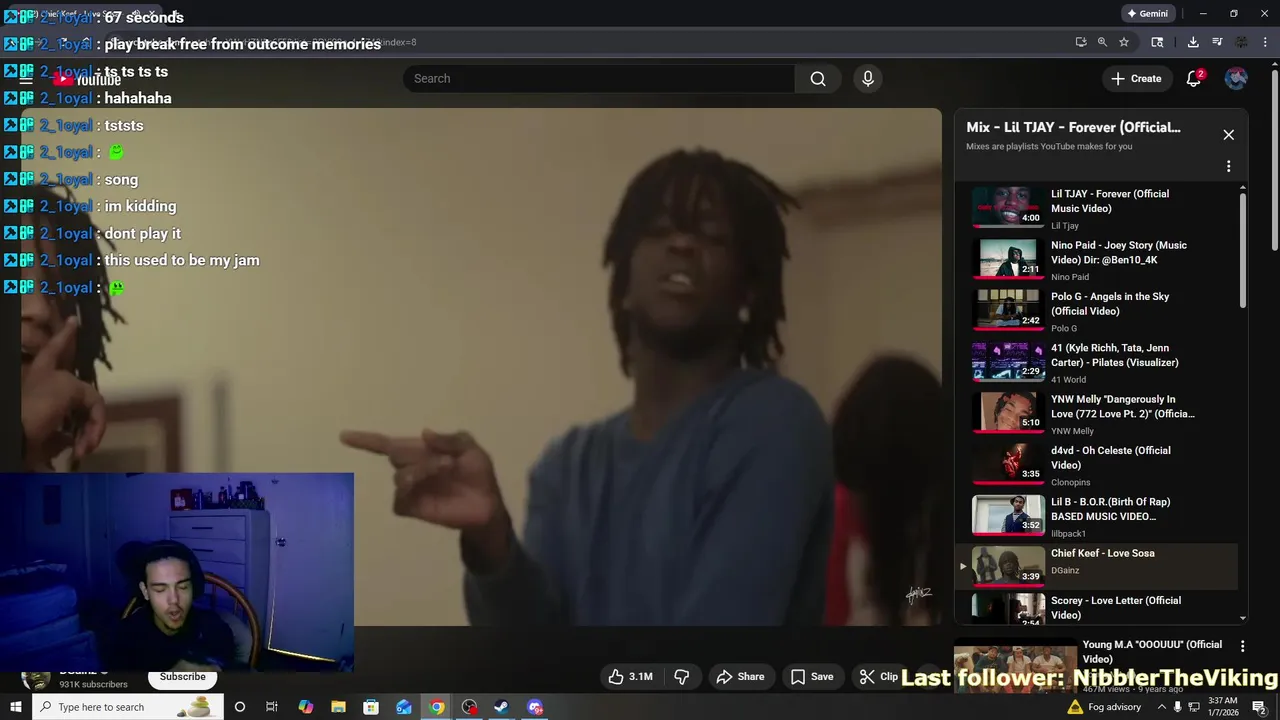Select Chief Keef Love Sosa playlist title
Screen dimensions: 1280x720
click(x=1102, y=553)
